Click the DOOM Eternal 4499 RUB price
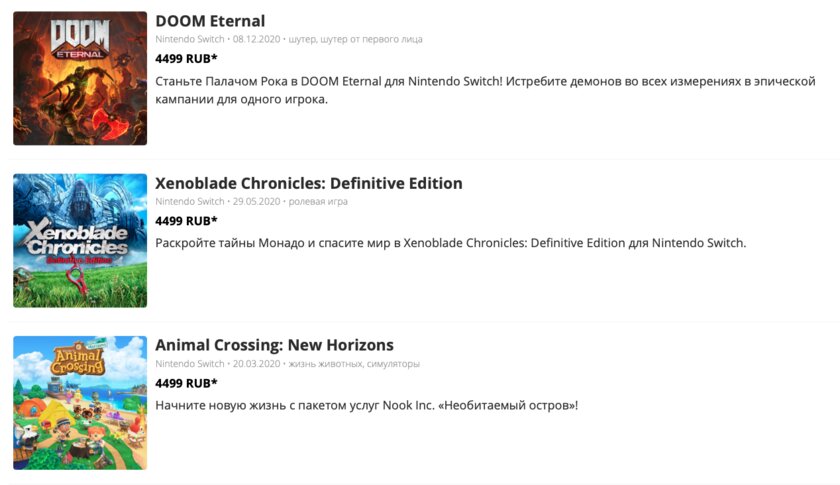 pyautogui.click(x=186, y=58)
